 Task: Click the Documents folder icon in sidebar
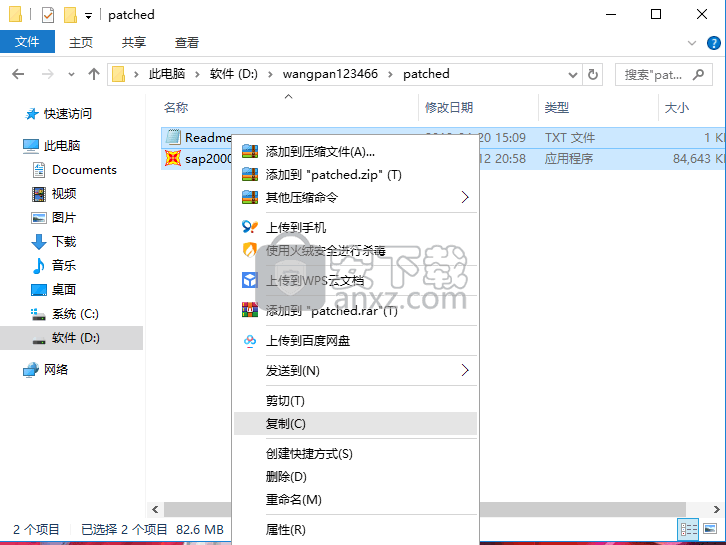point(39,170)
